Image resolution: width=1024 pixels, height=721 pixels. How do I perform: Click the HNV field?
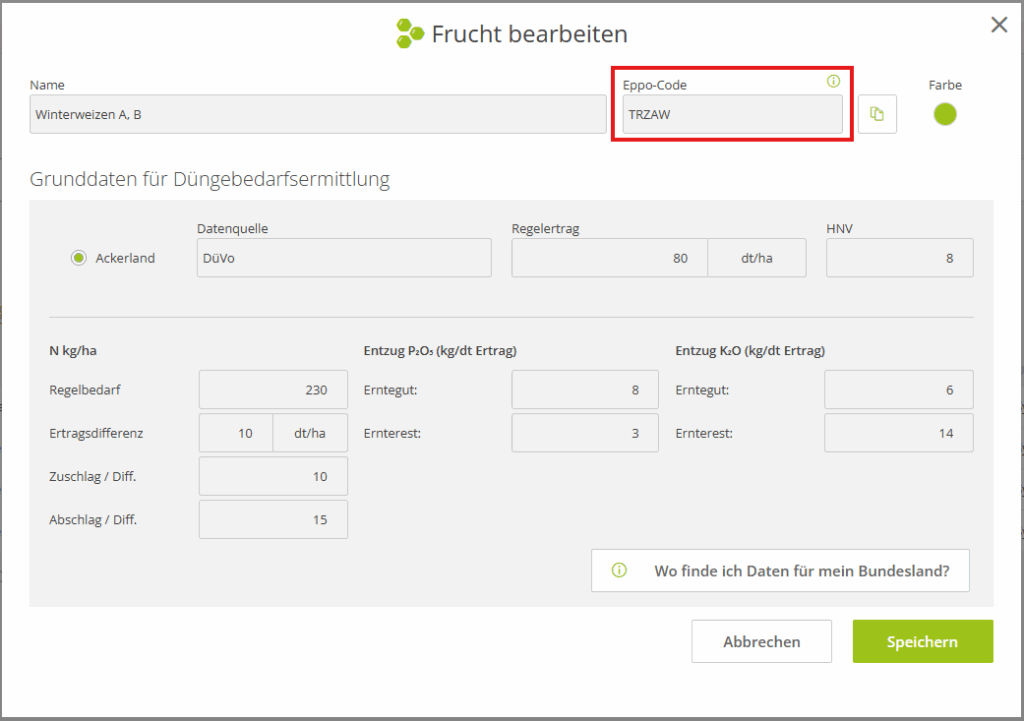pos(898,257)
